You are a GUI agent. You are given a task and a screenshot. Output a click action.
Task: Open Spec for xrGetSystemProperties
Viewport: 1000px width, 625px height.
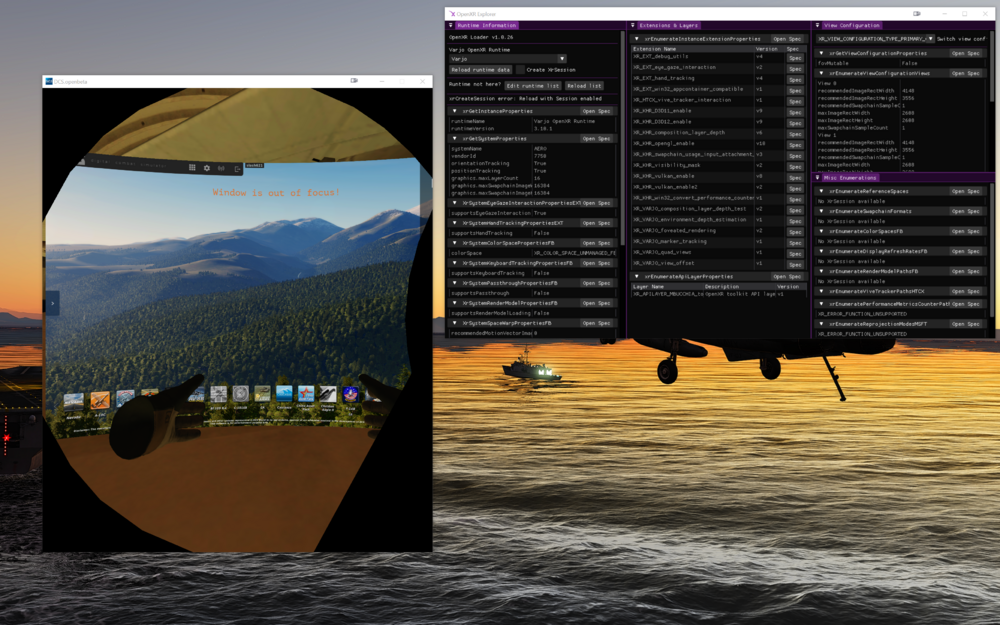(596, 138)
